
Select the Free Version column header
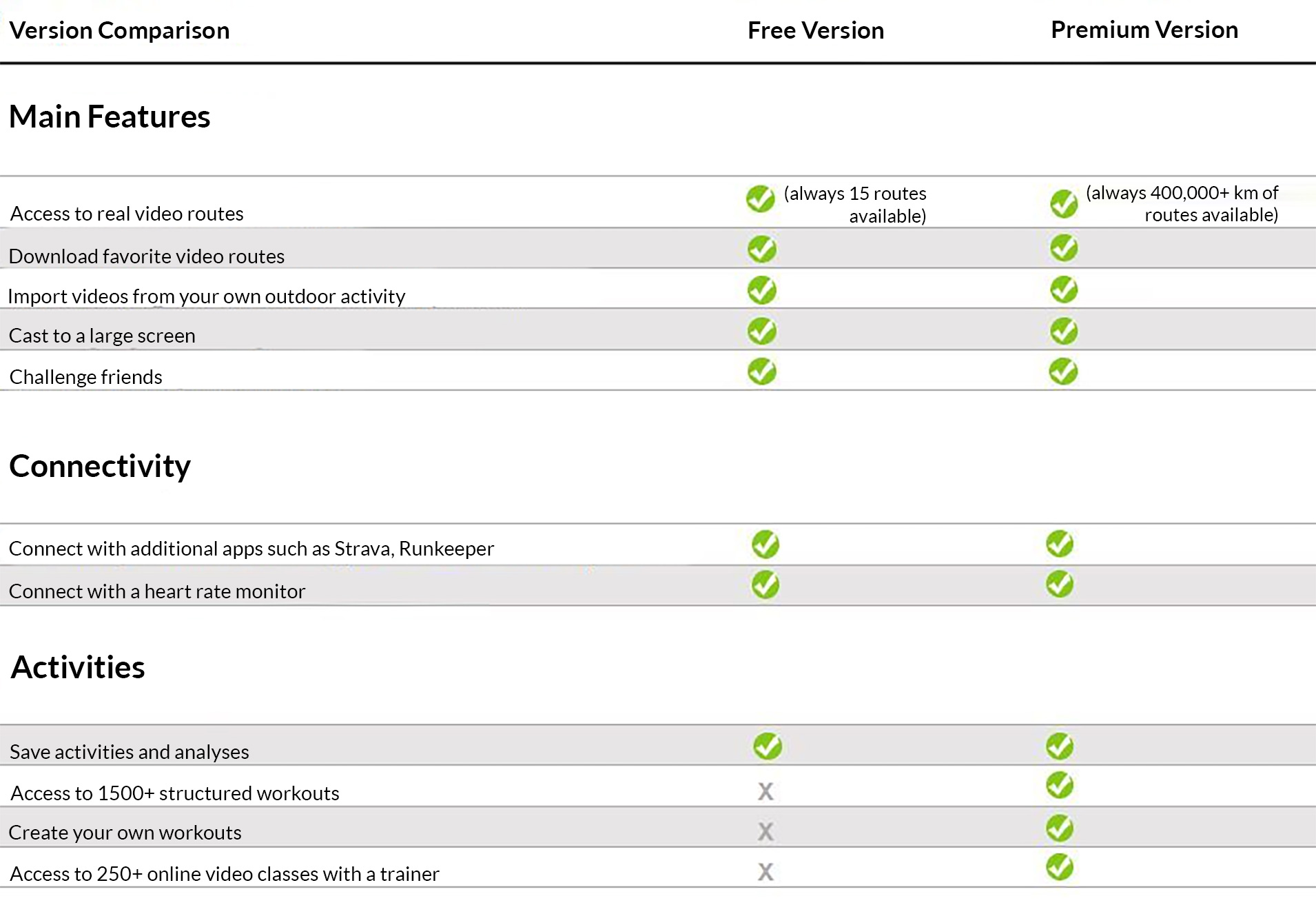point(816,30)
